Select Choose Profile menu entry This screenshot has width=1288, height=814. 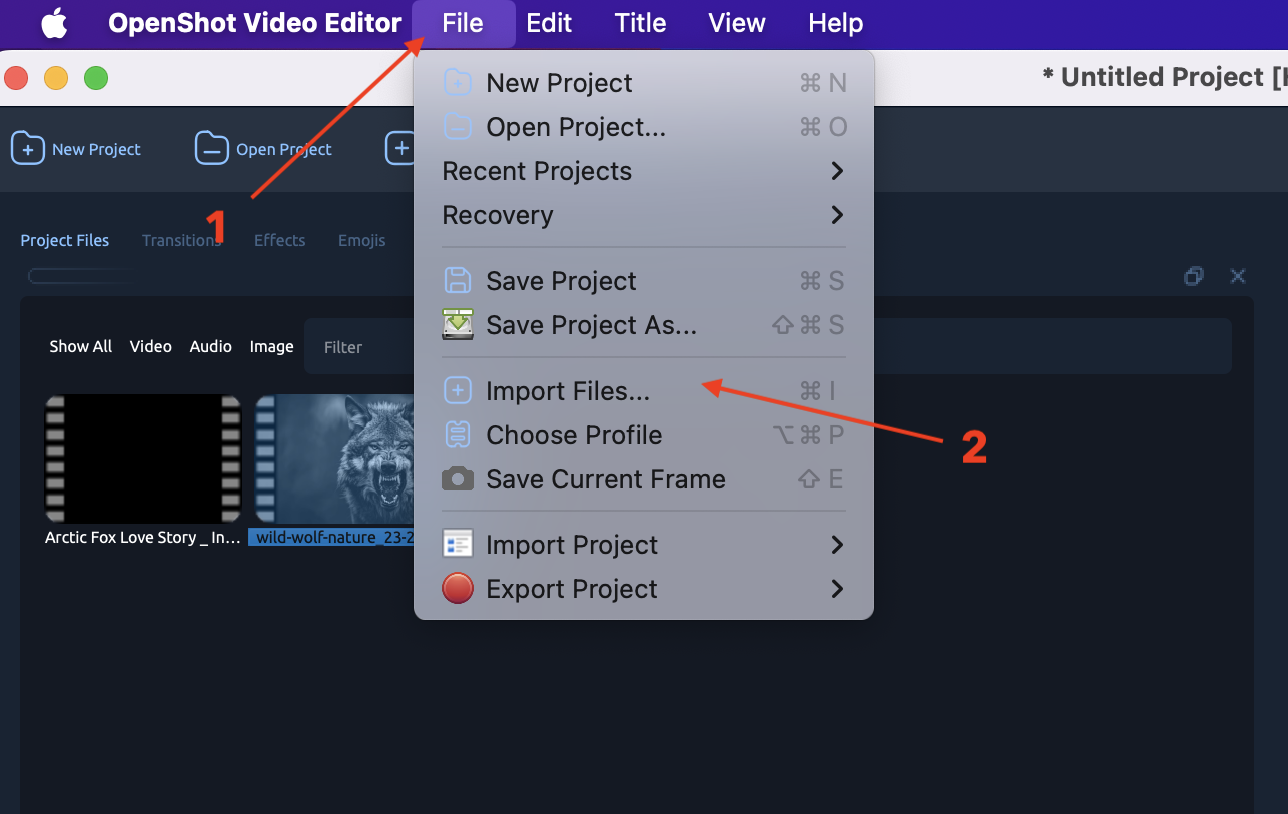coord(644,434)
